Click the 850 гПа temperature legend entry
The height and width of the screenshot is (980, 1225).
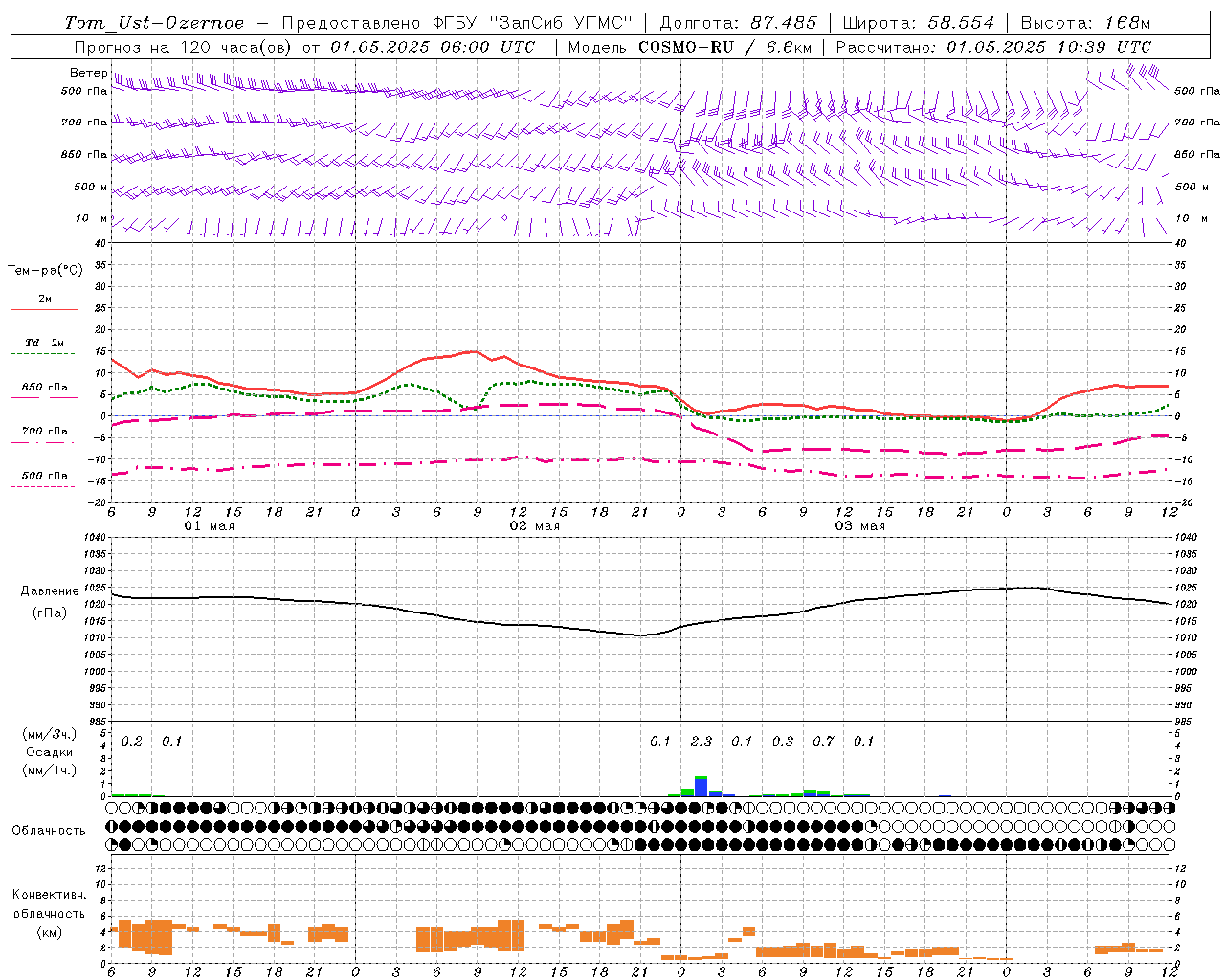click(x=45, y=388)
